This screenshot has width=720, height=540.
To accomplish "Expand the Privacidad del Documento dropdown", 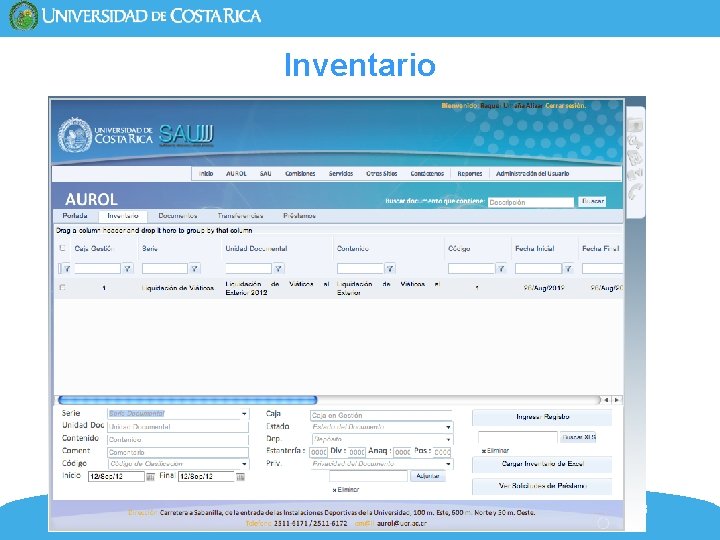I will pyautogui.click(x=448, y=464).
